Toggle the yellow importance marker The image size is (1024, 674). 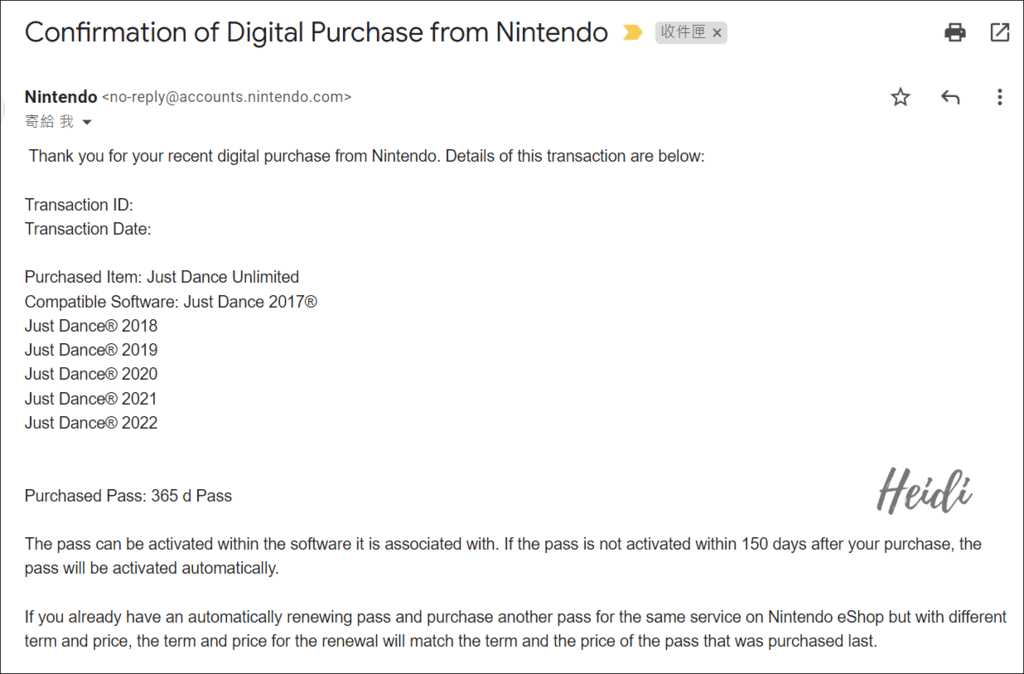pyautogui.click(x=632, y=32)
